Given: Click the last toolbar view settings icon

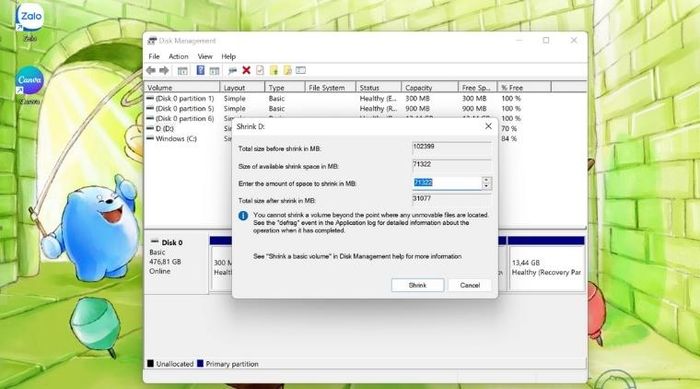Looking at the screenshot, I should point(301,70).
